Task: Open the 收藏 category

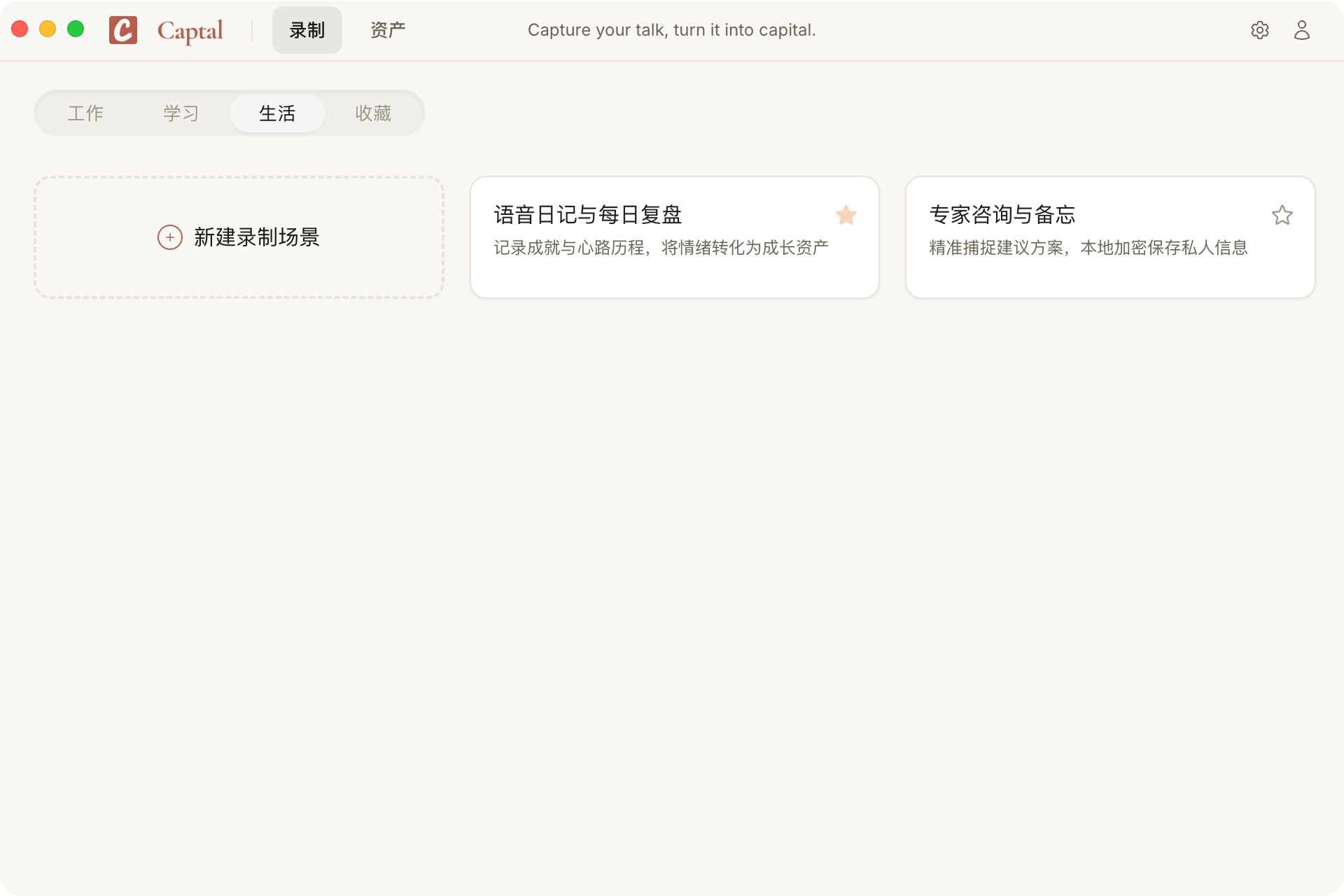Action: (x=372, y=113)
